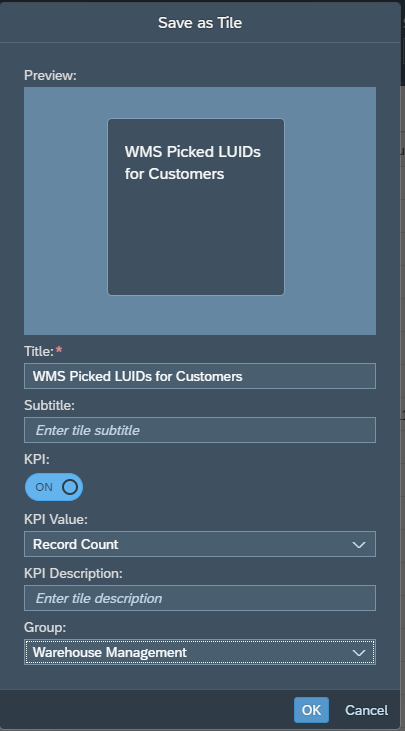
Task: Click the Save as Tile dialog header
Action: point(200,22)
